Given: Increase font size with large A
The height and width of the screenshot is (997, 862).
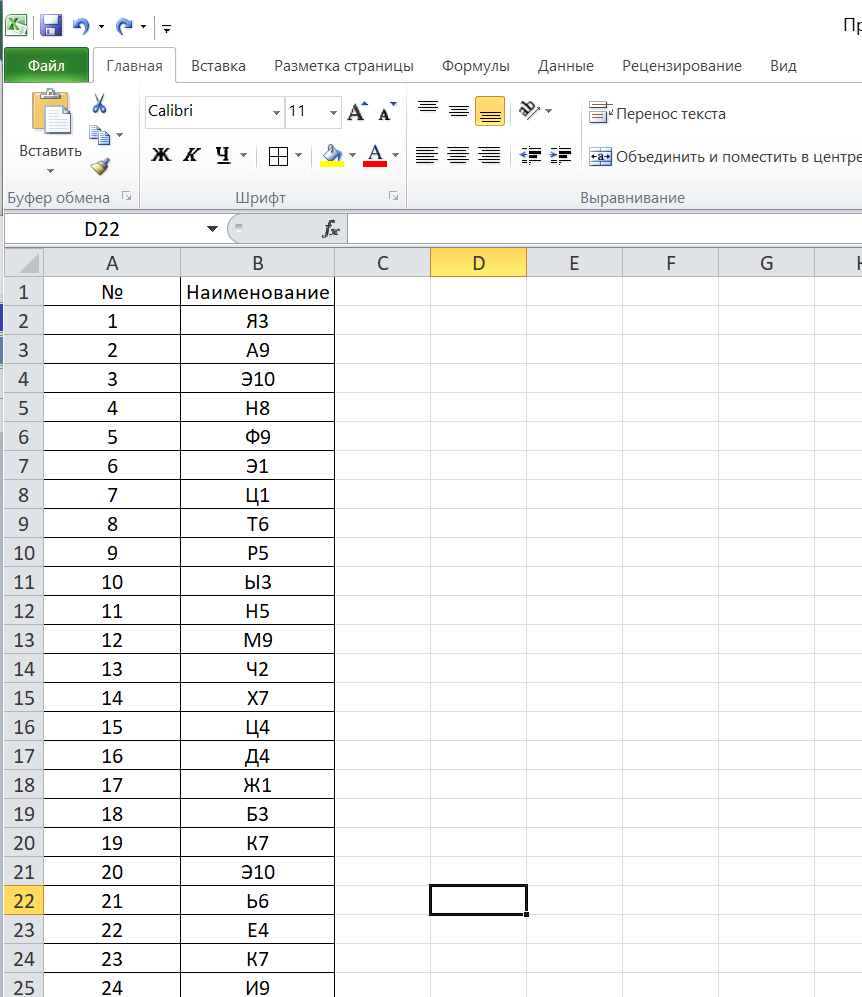Looking at the screenshot, I should (x=357, y=111).
